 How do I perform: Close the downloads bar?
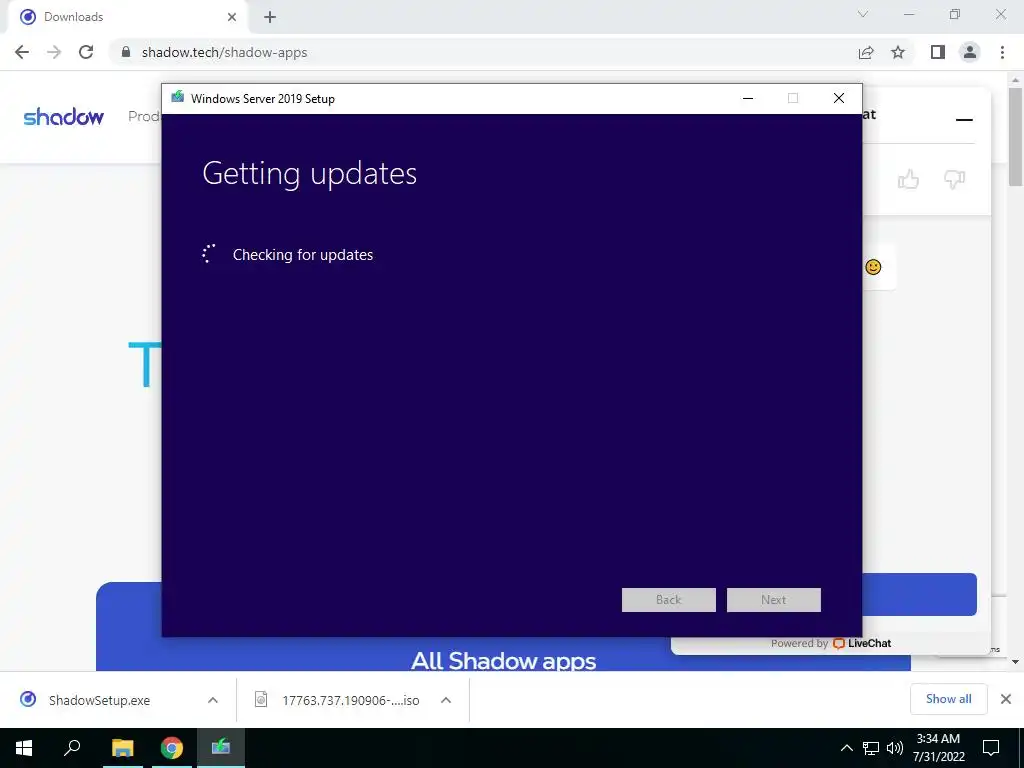[x=1006, y=699]
